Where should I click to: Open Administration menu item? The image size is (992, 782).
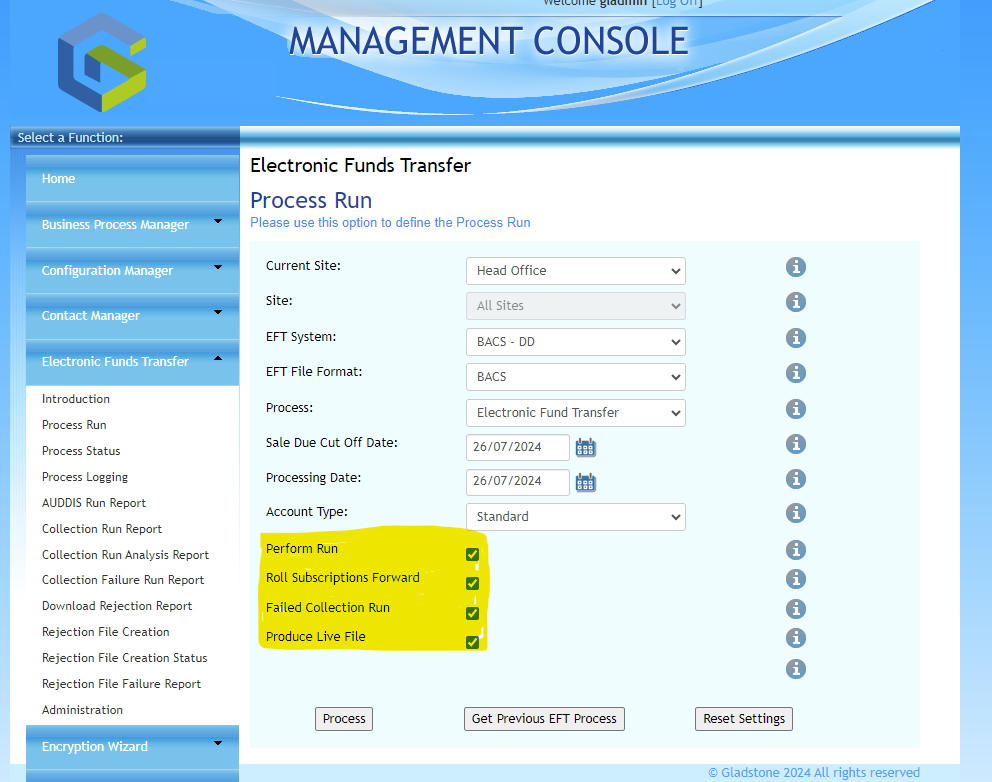pyautogui.click(x=82, y=709)
